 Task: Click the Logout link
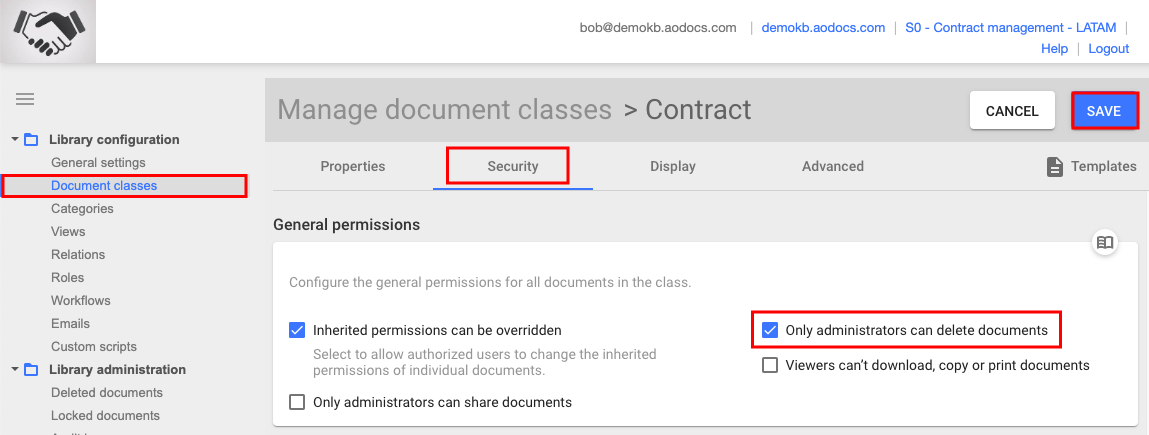point(1108,48)
